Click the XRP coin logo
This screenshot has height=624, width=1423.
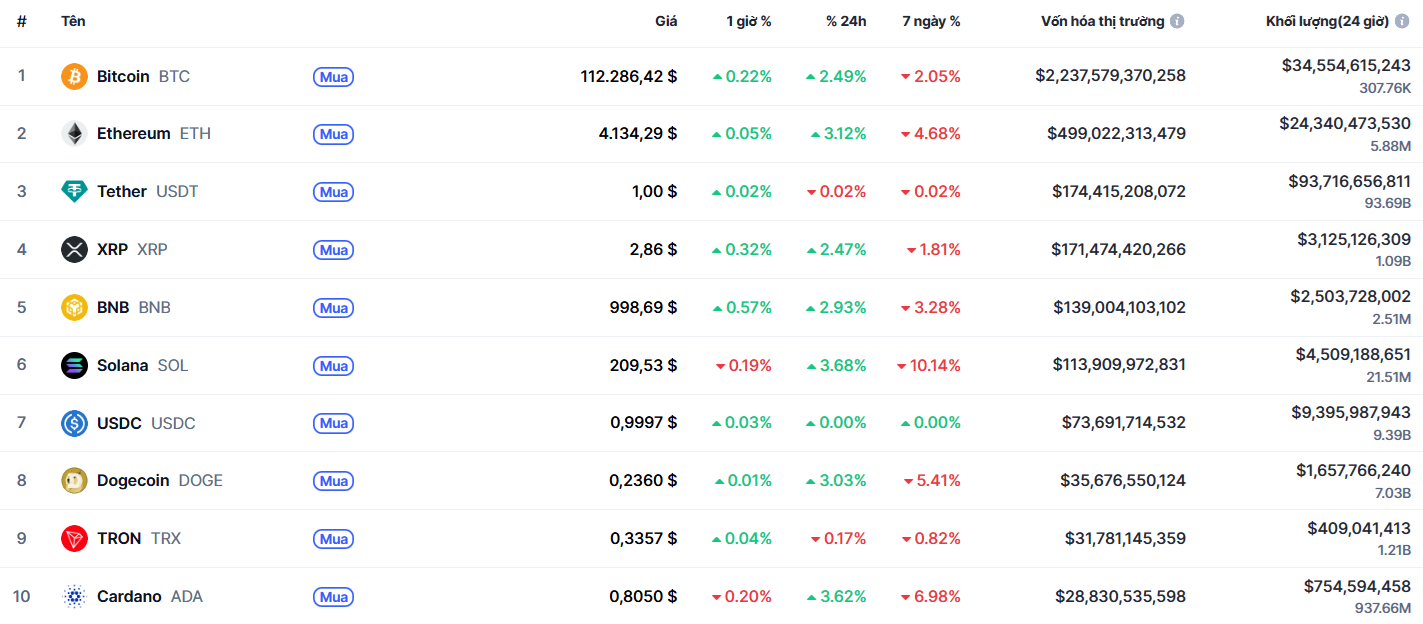(x=74, y=249)
